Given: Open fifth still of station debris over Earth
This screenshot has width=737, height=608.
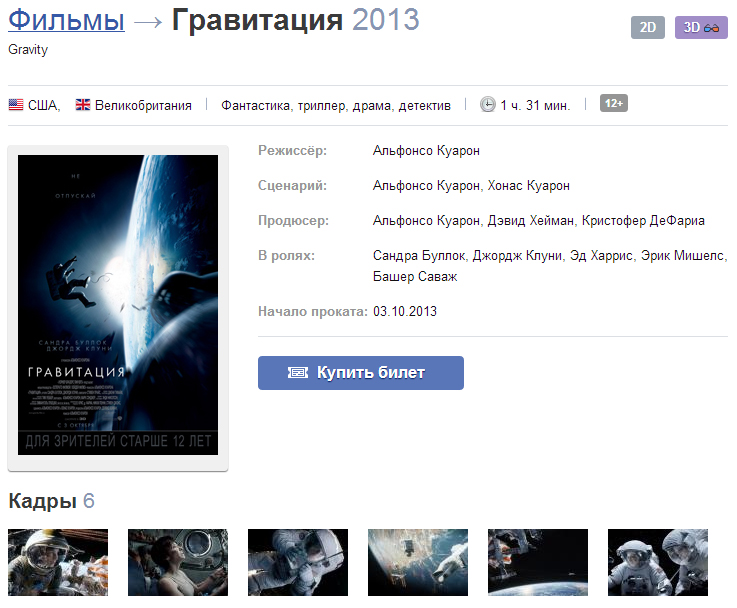Looking at the screenshot, I should 538,562.
